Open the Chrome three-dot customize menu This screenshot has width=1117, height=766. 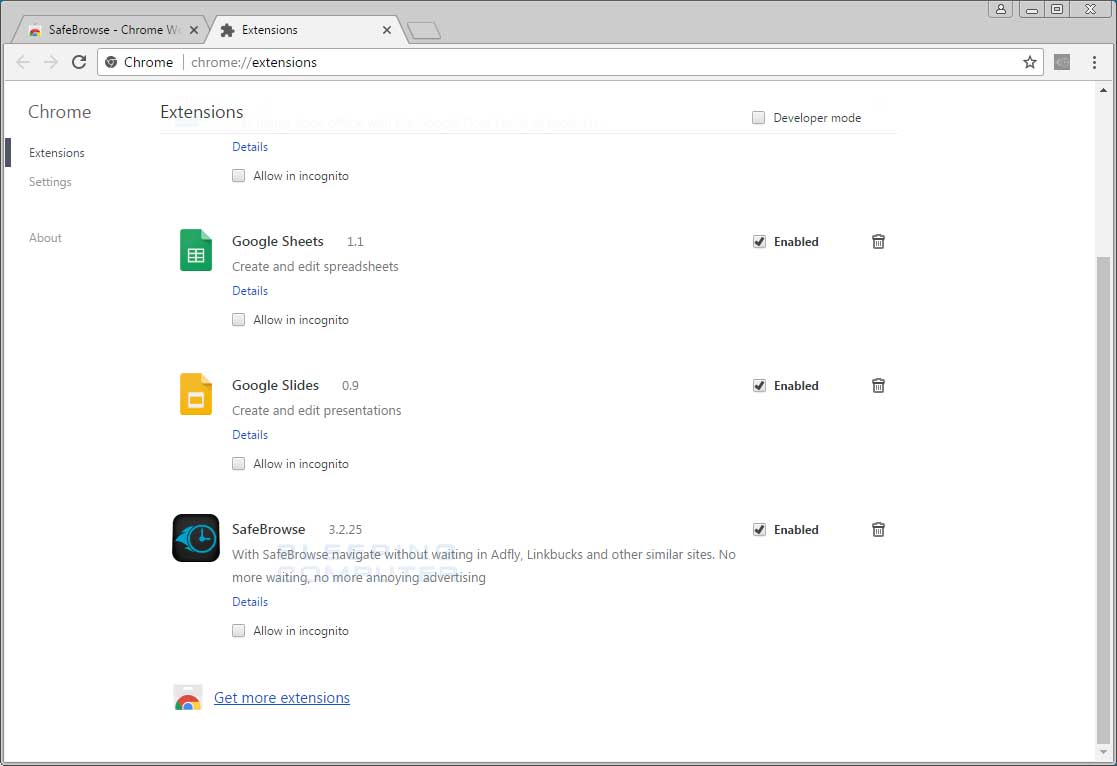1094,62
